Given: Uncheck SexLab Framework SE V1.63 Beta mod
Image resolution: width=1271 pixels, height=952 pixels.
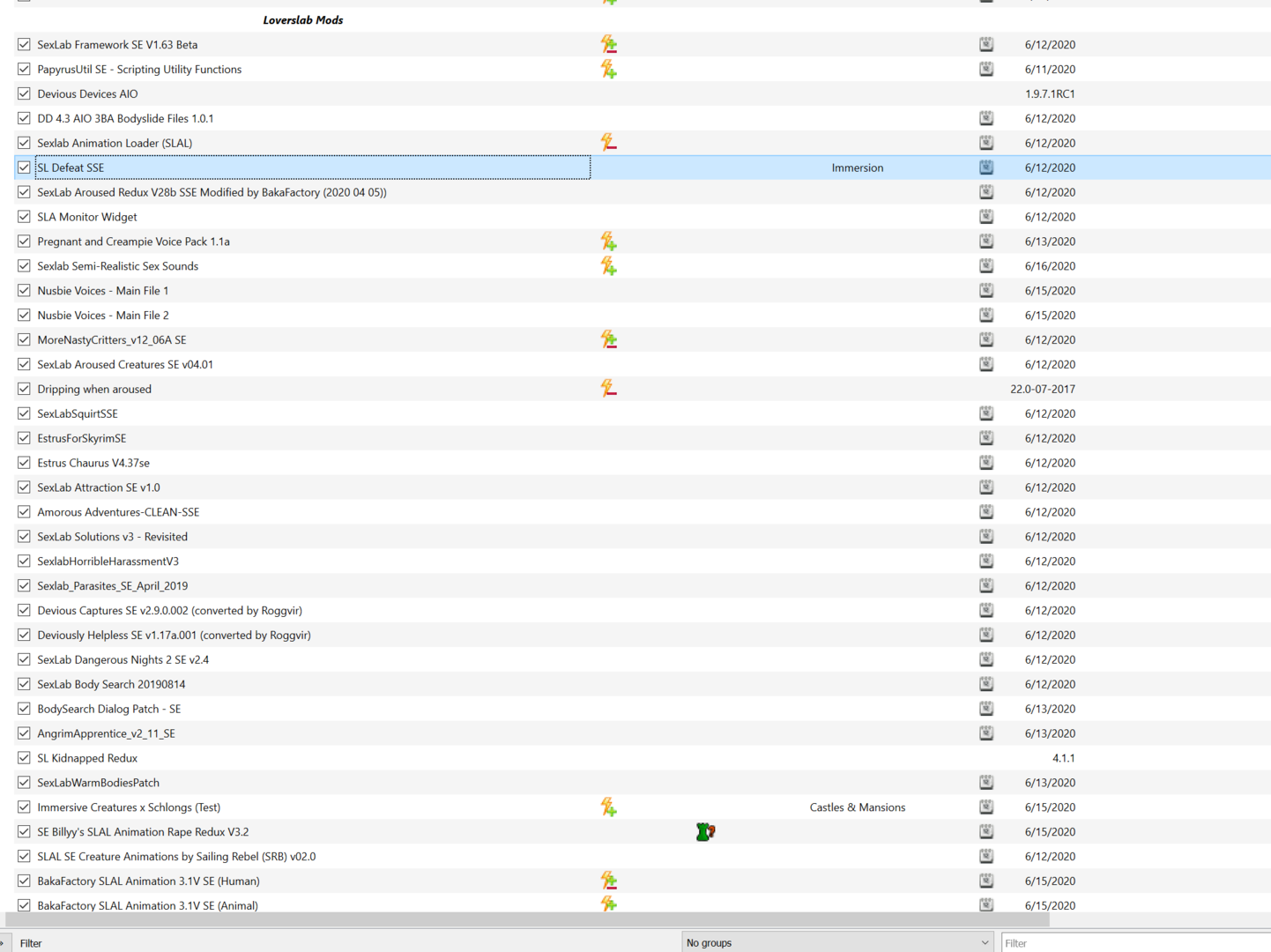Looking at the screenshot, I should pos(24,44).
